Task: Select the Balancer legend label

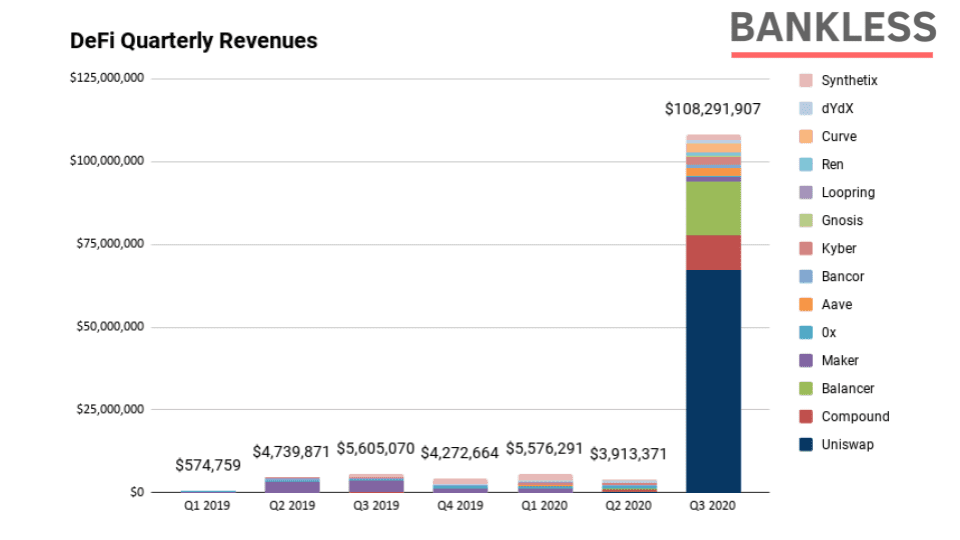Action: click(848, 388)
